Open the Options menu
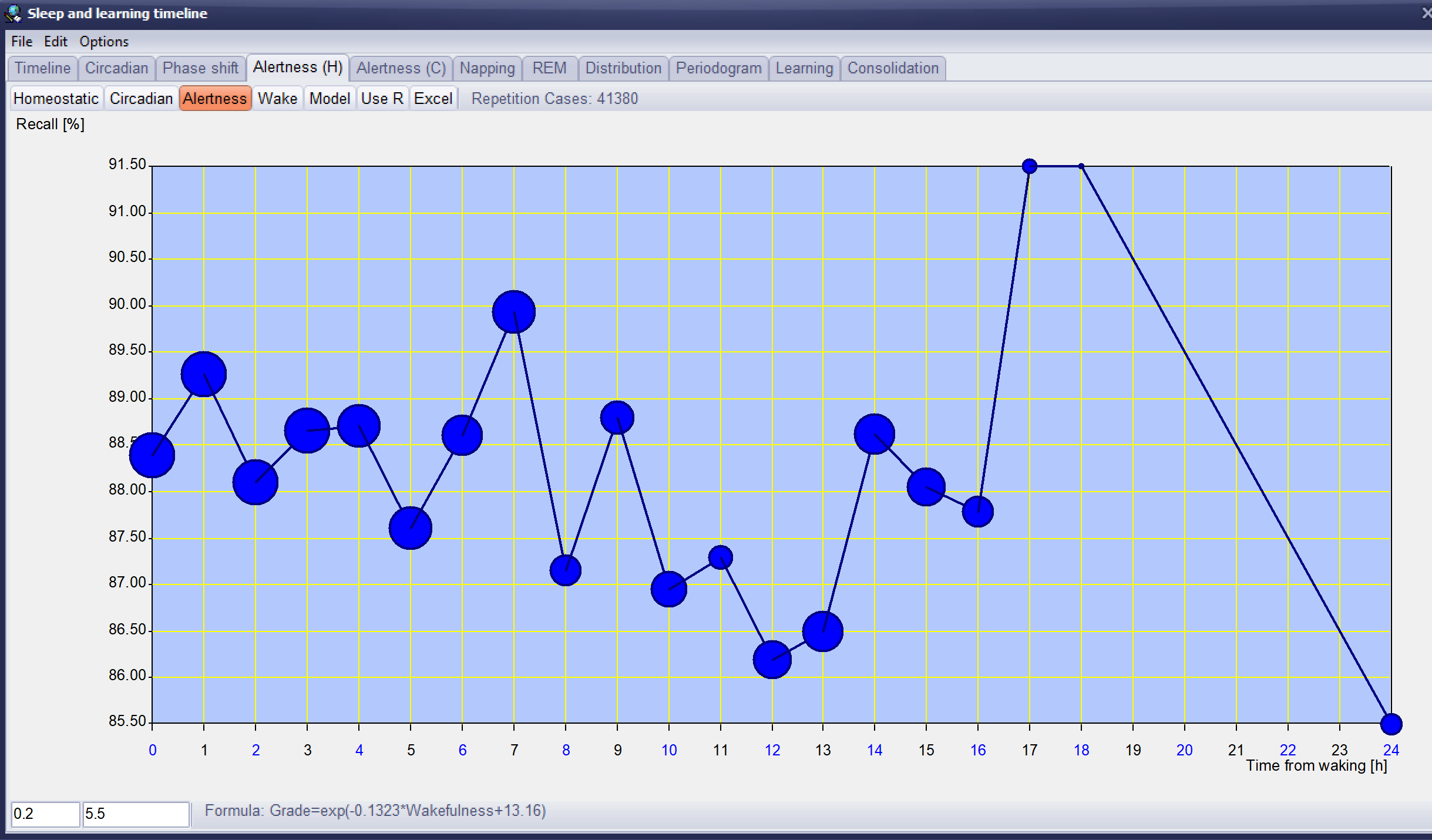This screenshot has height=840, width=1432. click(104, 42)
